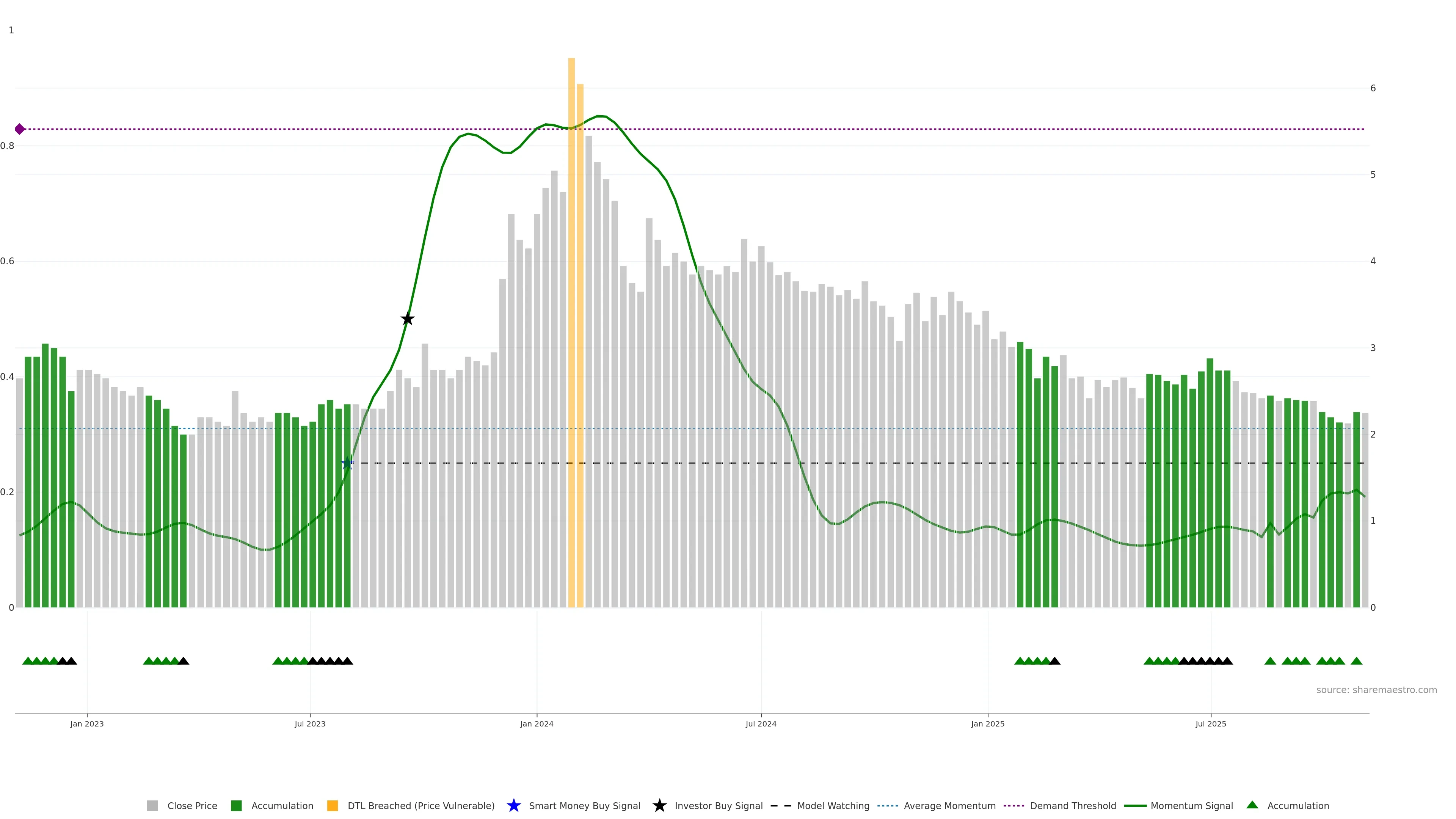
Task: Click the Jan 2023 axis label
Action: click(87, 724)
